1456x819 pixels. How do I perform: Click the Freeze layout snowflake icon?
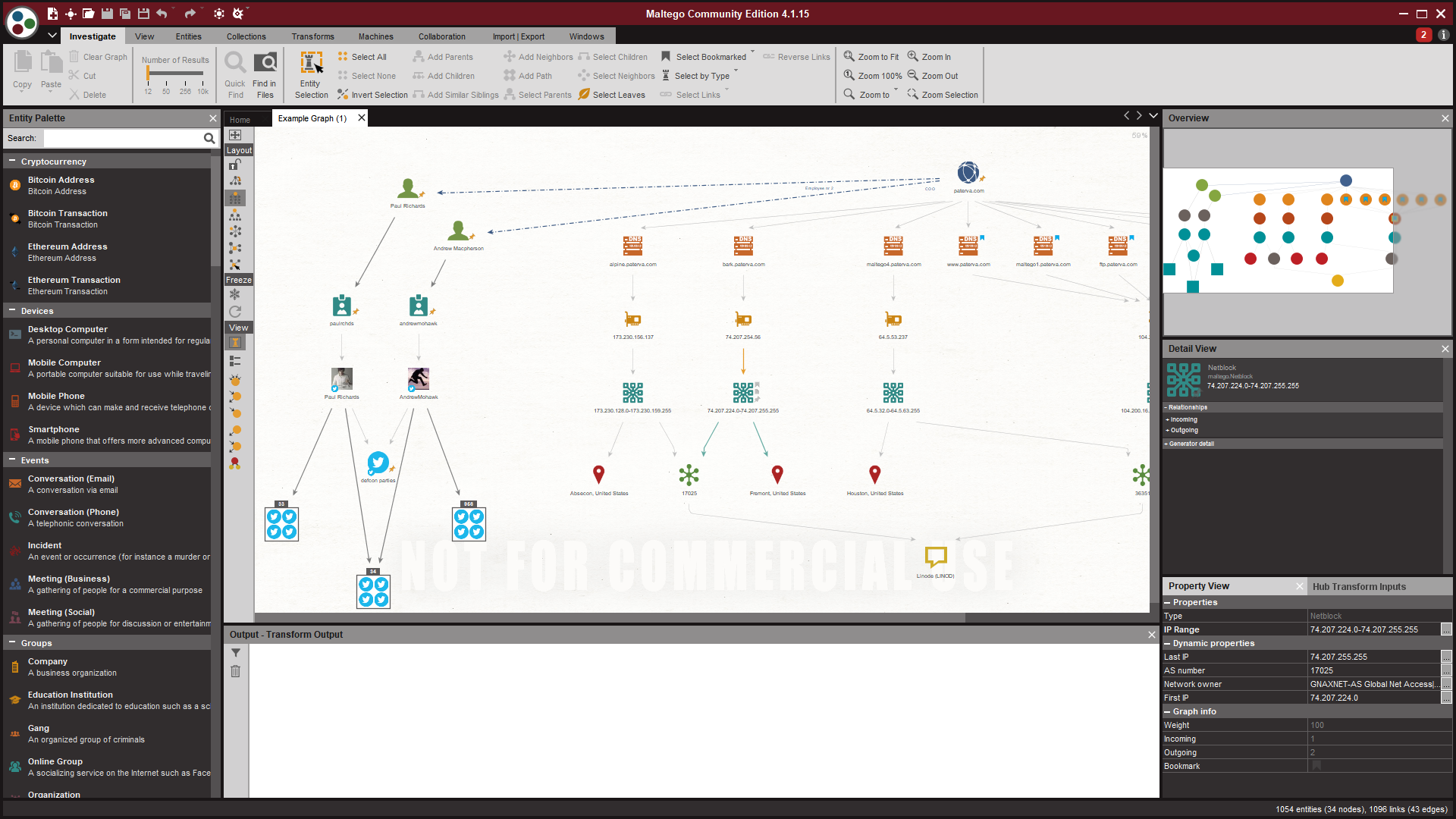point(235,295)
